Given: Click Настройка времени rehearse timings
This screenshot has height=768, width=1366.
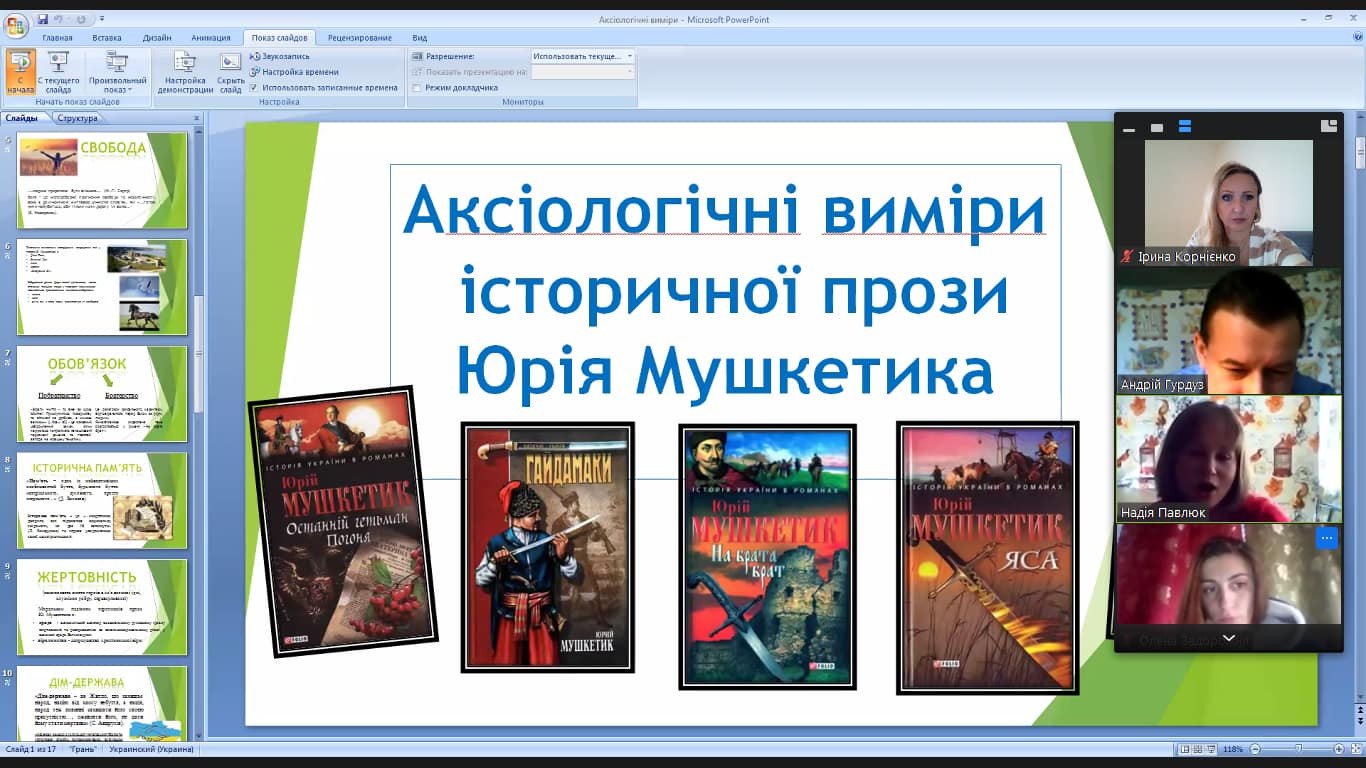Looking at the screenshot, I should coord(294,72).
